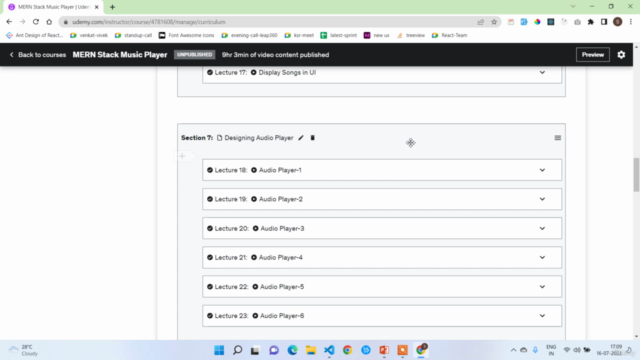
Task: Open Ant Design of React bookmark
Action: [x=35, y=36]
